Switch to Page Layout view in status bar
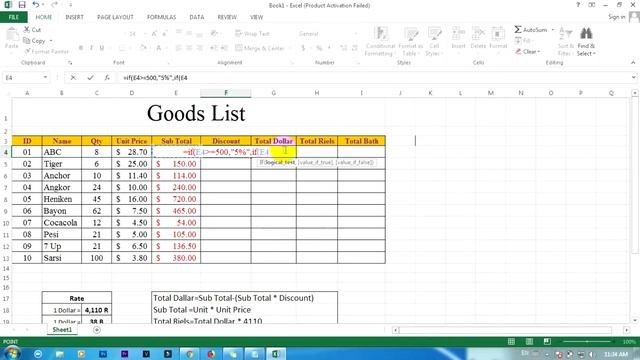This screenshot has height=360, width=640. 529,342
